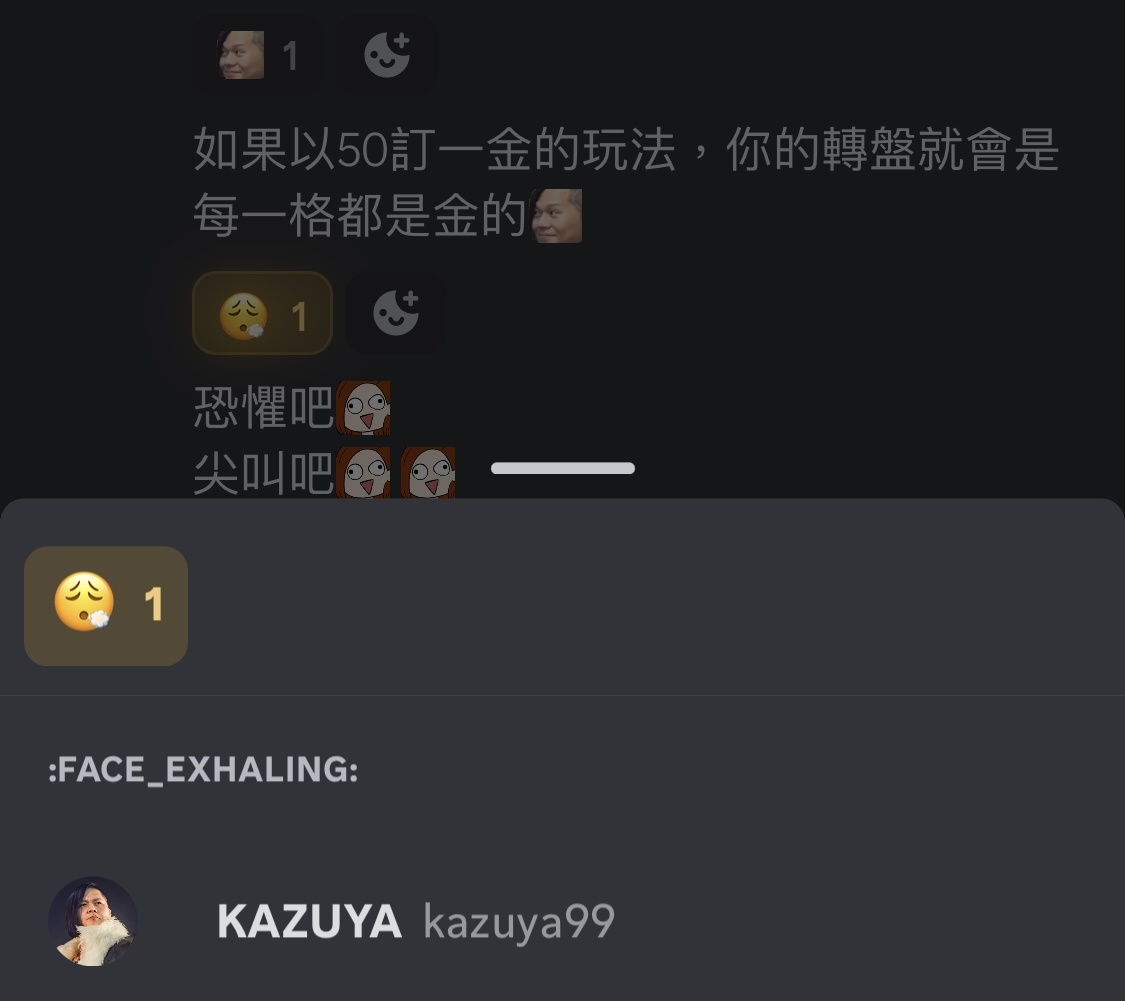Select the face exhaling tab in reactions sheet

pos(106,606)
